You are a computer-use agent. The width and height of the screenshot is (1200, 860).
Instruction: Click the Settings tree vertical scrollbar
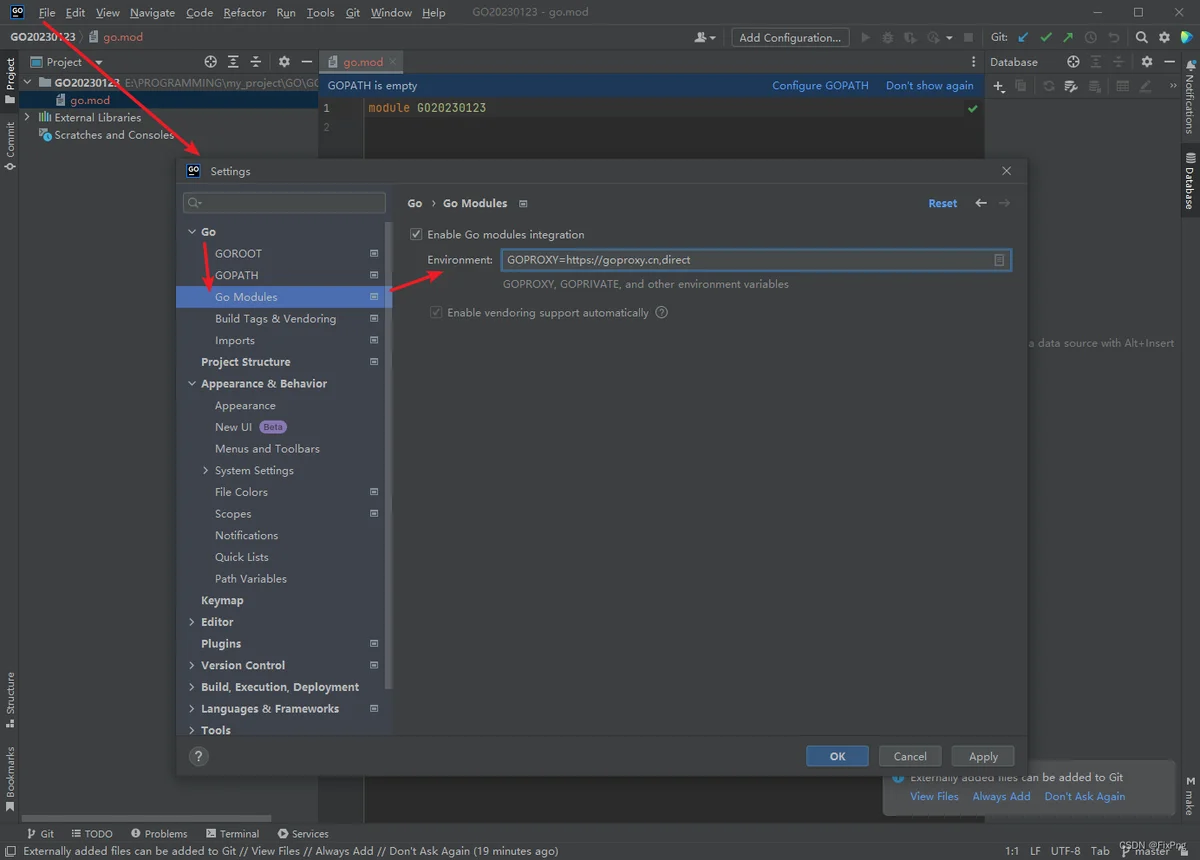tap(389, 455)
